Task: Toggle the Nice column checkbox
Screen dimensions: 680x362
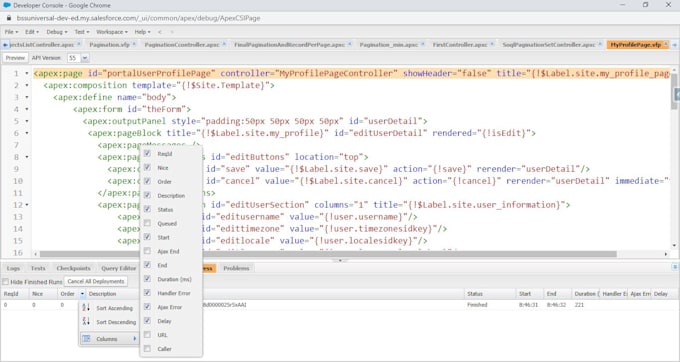Action: click(147, 167)
